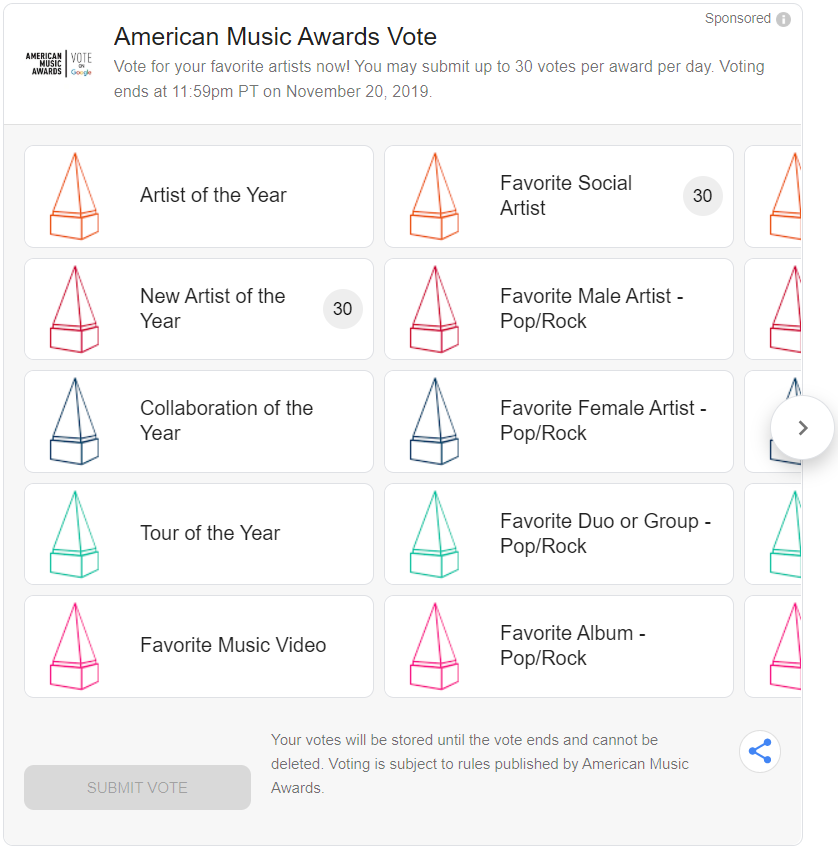Click the Sponsored info icon
838x850 pixels.
tap(783, 19)
